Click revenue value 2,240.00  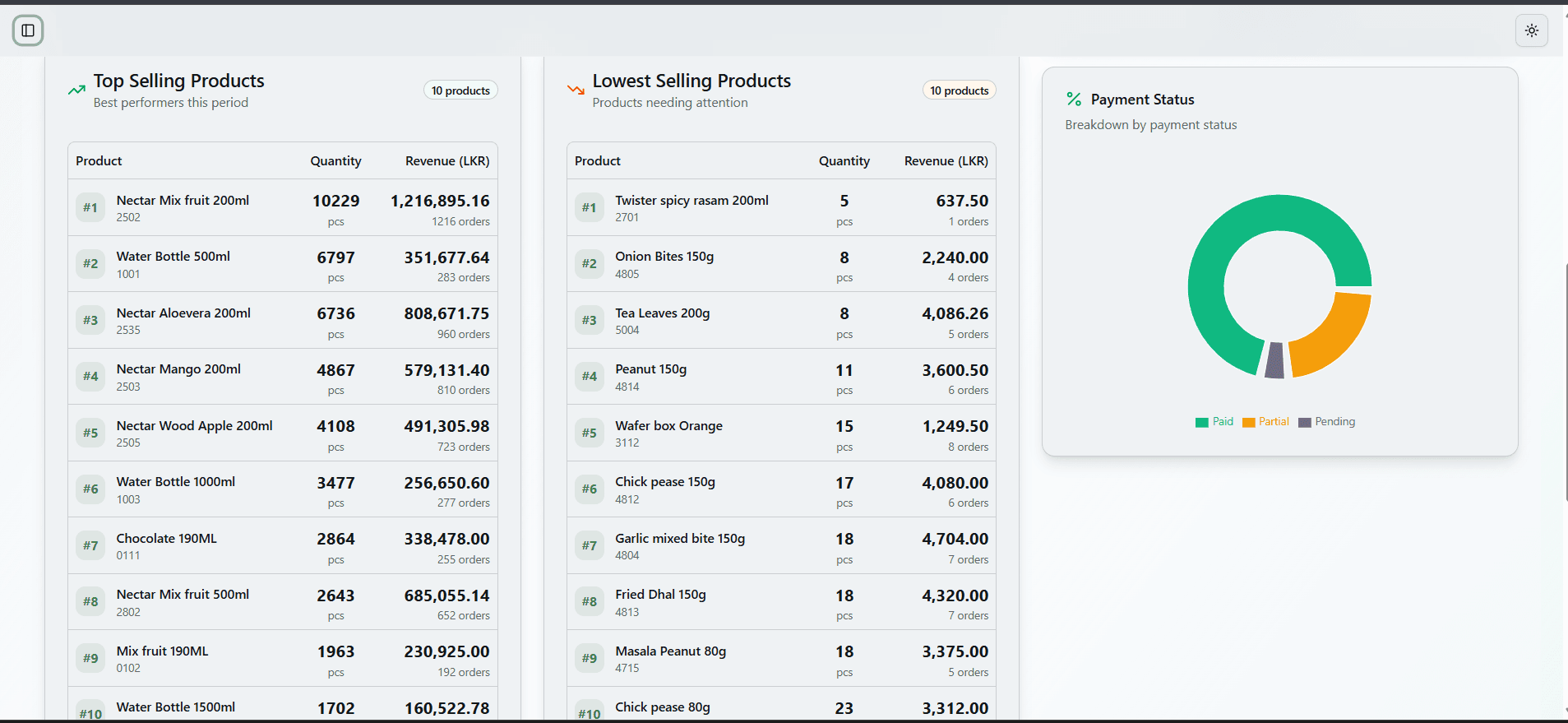[x=955, y=257]
